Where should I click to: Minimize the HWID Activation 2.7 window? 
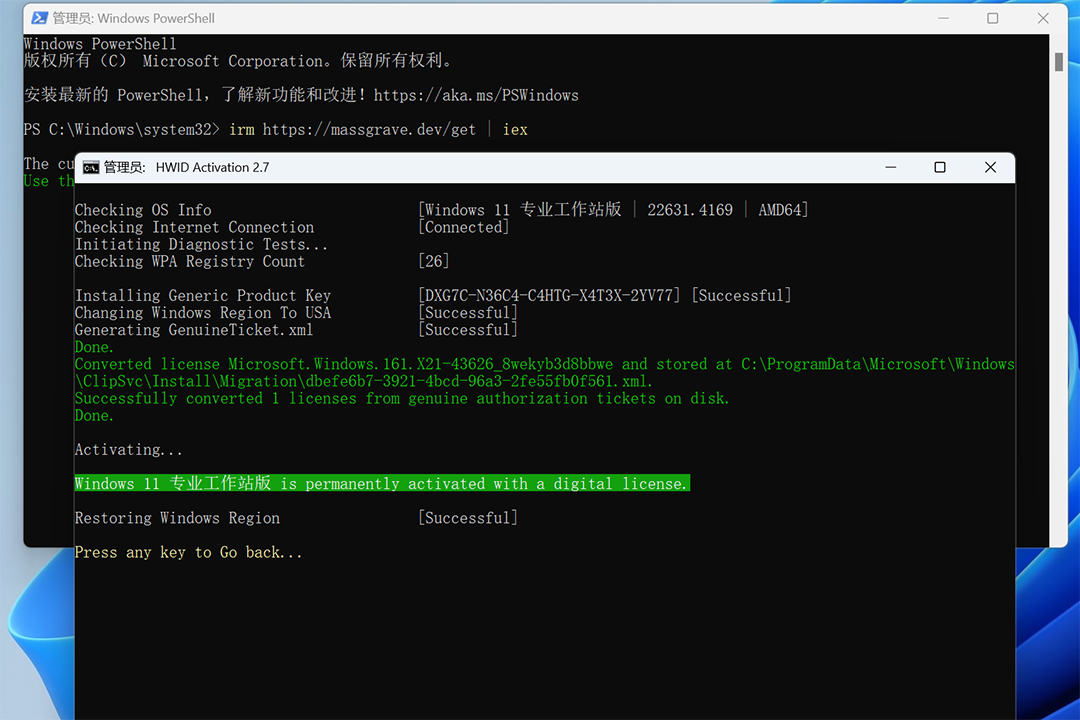click(891, 167)
